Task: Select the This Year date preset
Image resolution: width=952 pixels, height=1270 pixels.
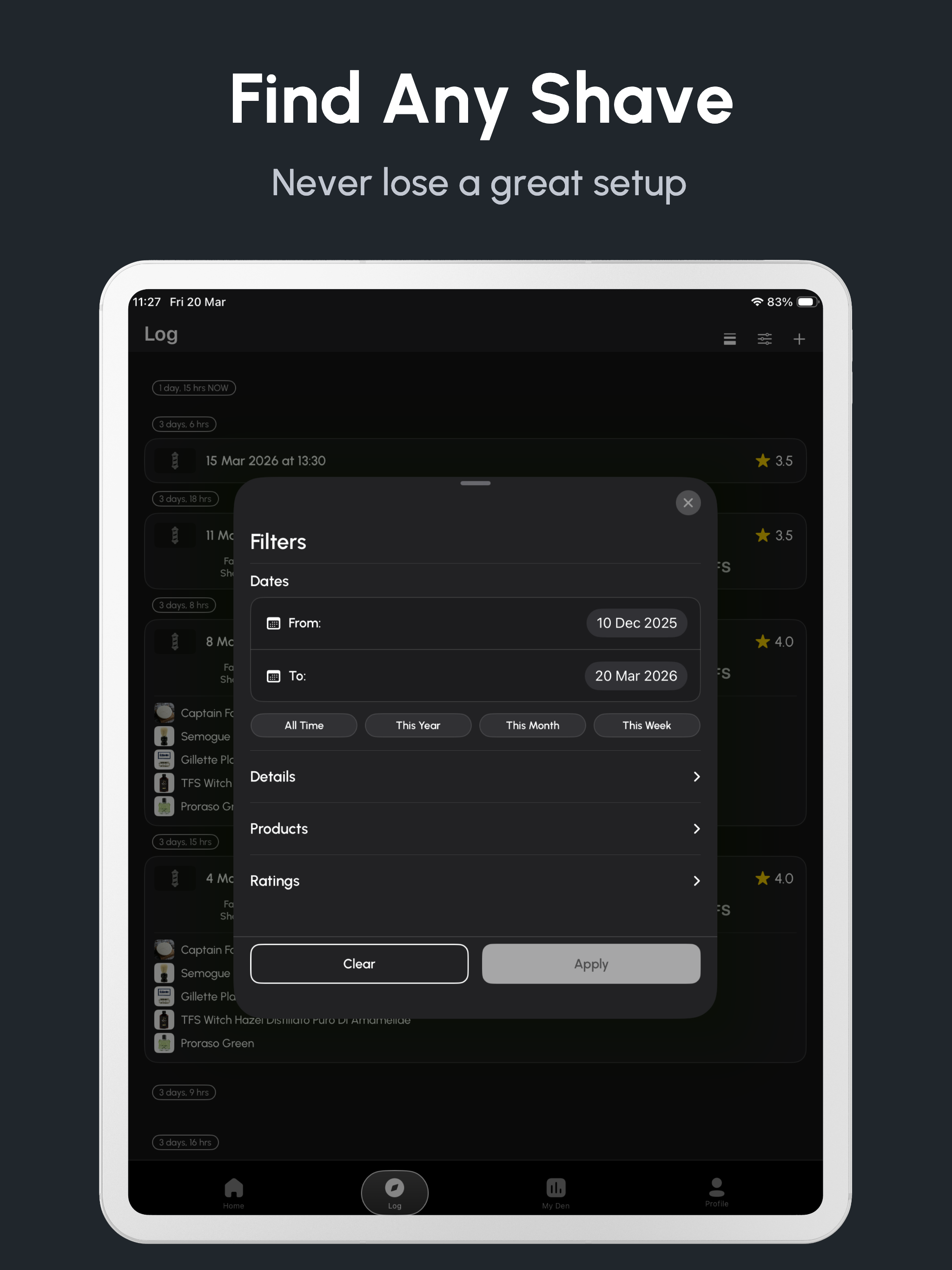Action: pyautogui.click(x=418, y=725)
